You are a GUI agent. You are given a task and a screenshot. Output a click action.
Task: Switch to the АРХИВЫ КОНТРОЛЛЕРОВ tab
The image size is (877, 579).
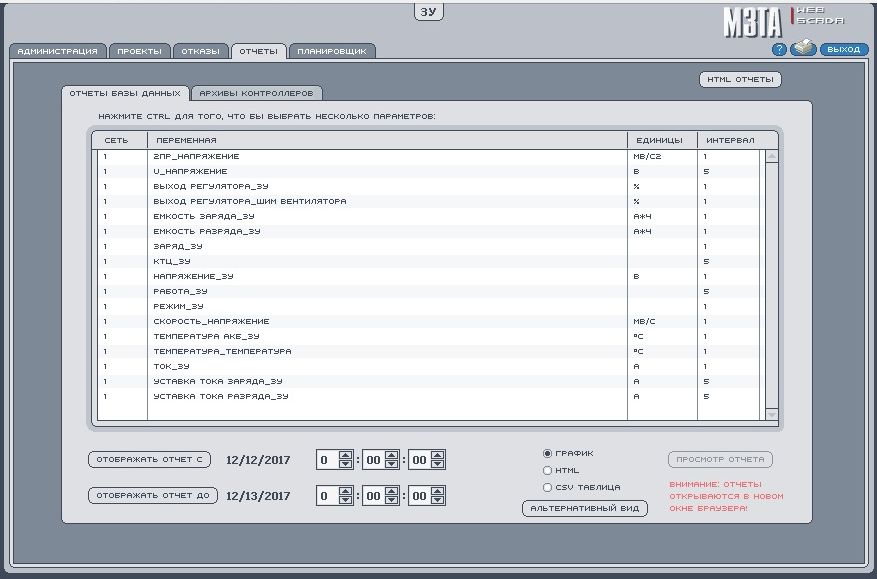(256, 93)
